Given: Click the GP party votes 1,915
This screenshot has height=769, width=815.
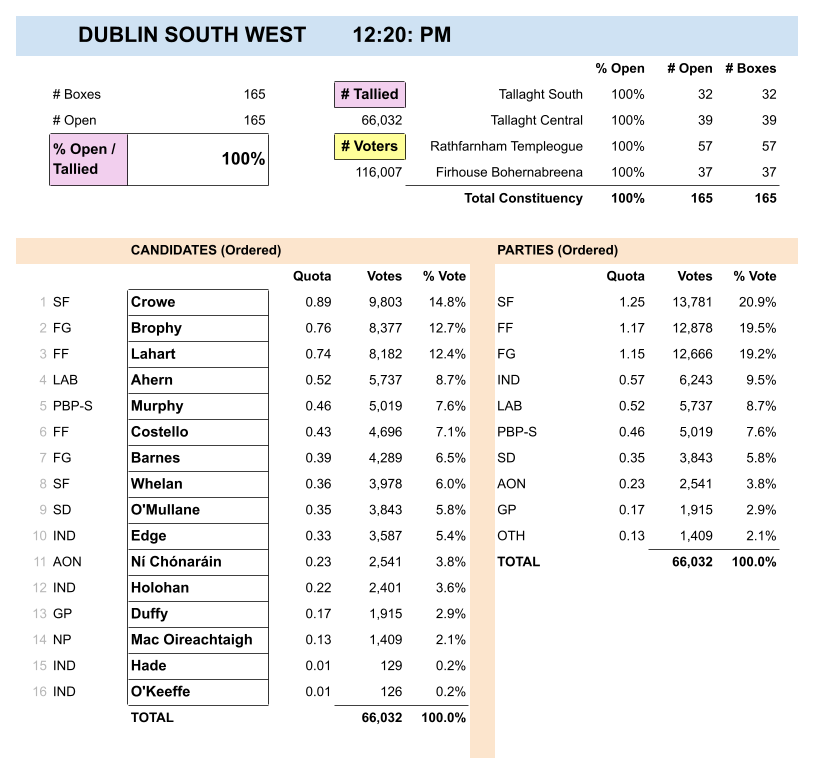Looking at the screenshot, I should click(696, 510).
